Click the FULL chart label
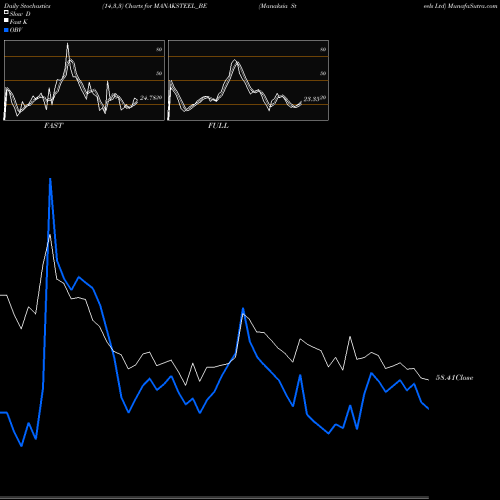500x500 pixels. (x=218, y=126)
